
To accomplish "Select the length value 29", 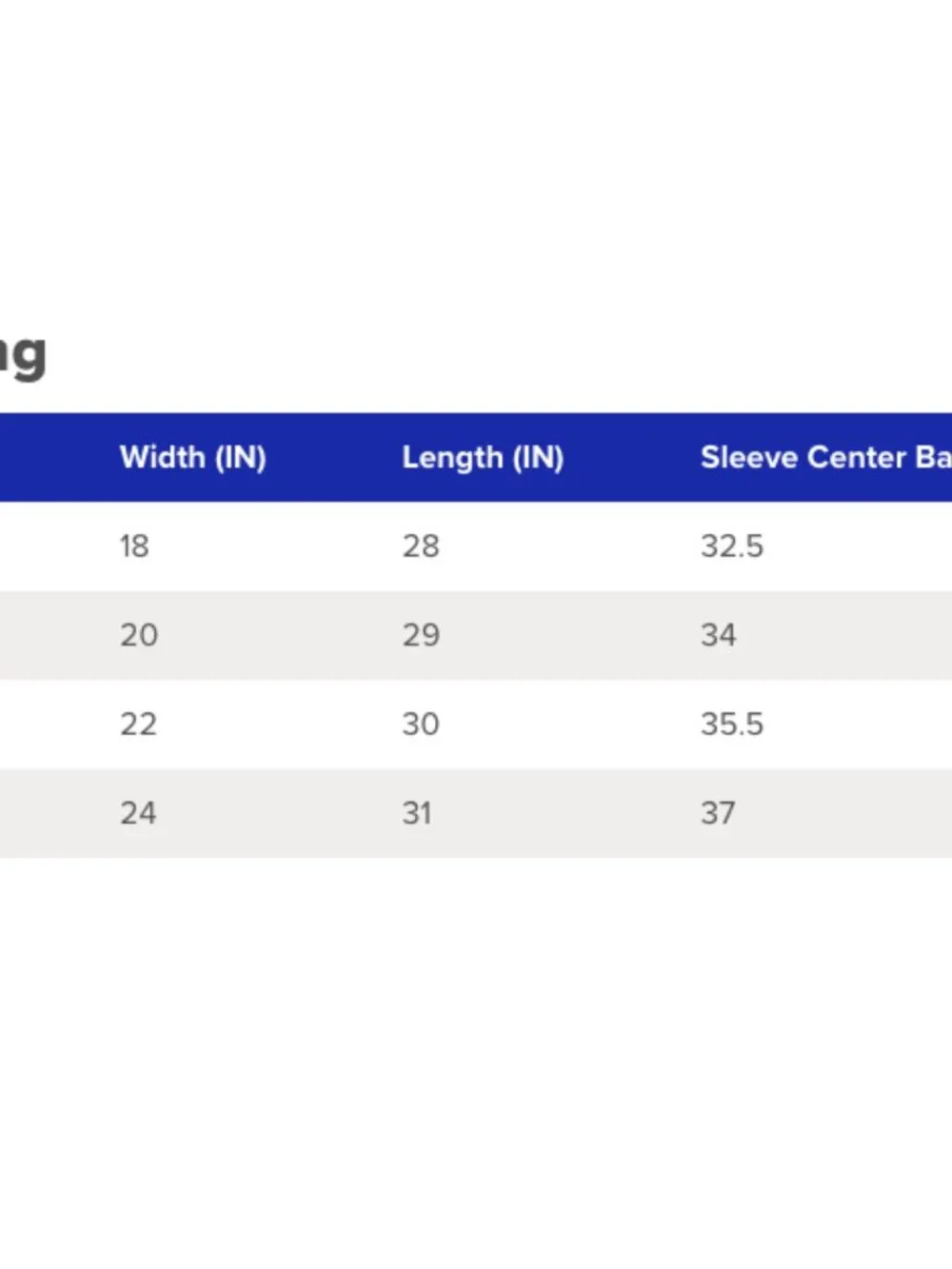I will (421, 635).
